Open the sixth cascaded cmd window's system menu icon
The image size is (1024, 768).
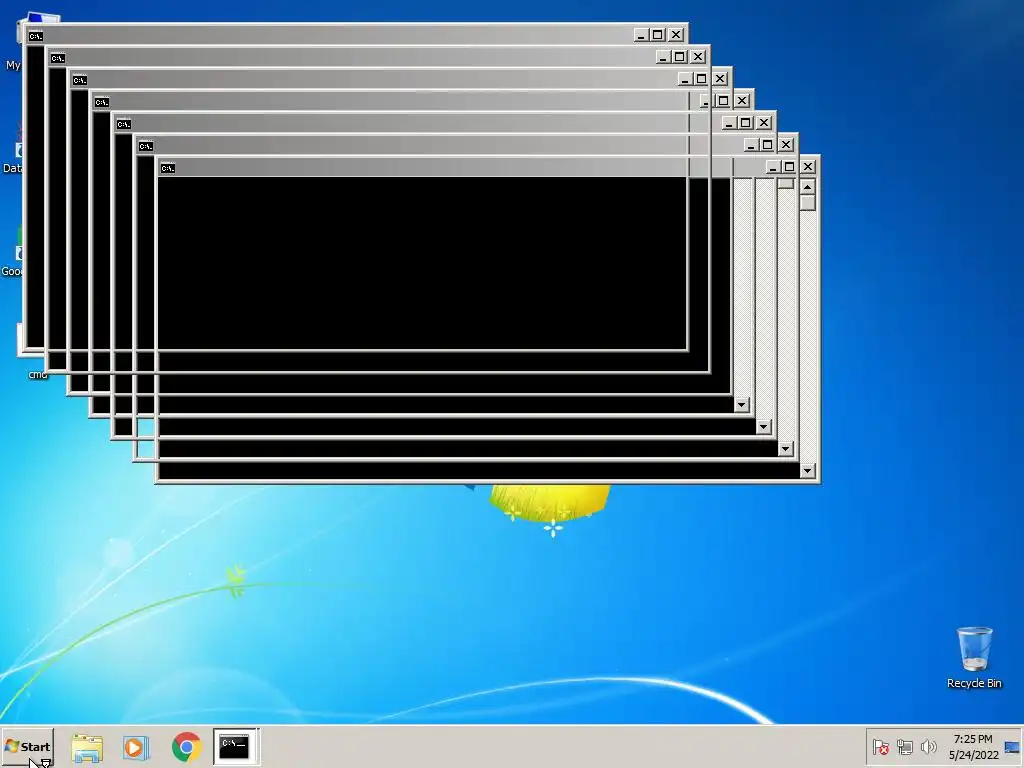pos(146,146)
